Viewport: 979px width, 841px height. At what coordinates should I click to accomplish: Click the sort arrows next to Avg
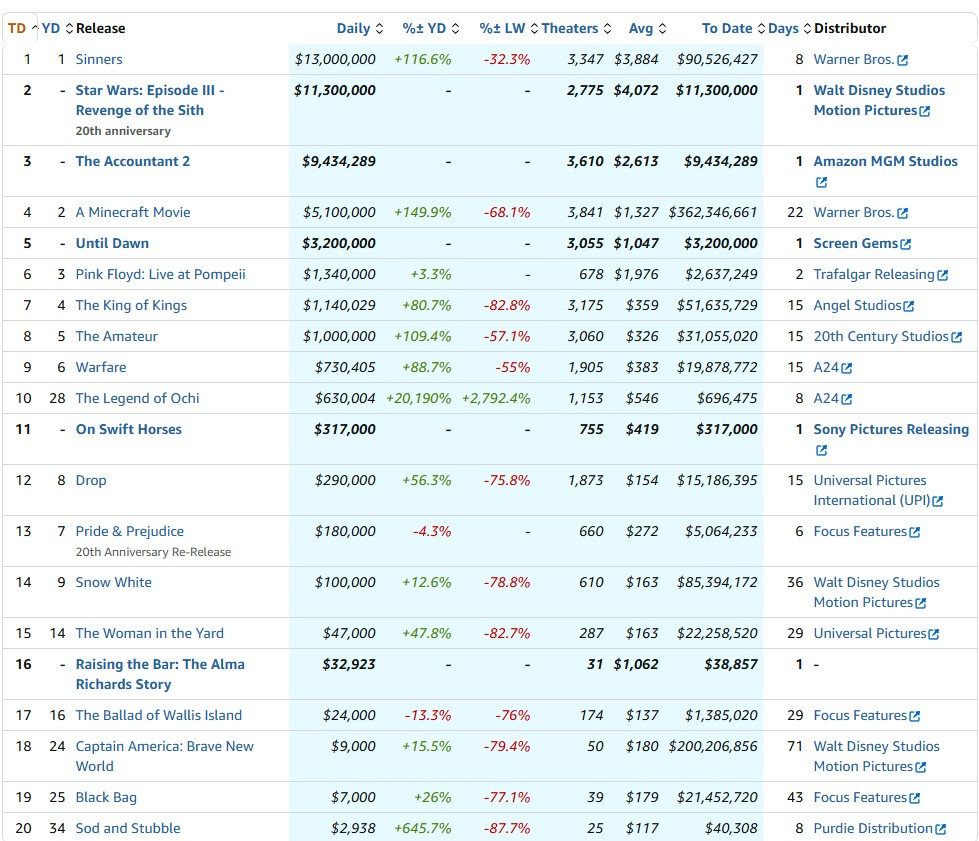662,29
